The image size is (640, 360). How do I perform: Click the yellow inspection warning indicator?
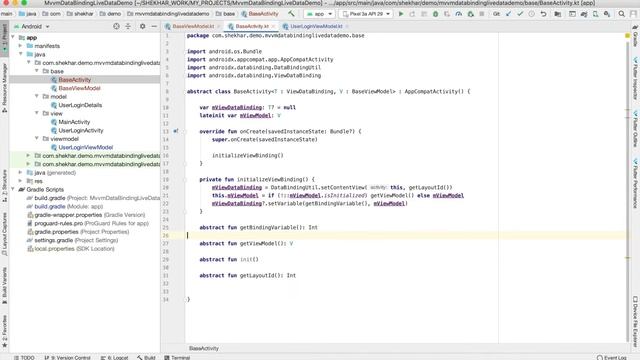[627, 36]
